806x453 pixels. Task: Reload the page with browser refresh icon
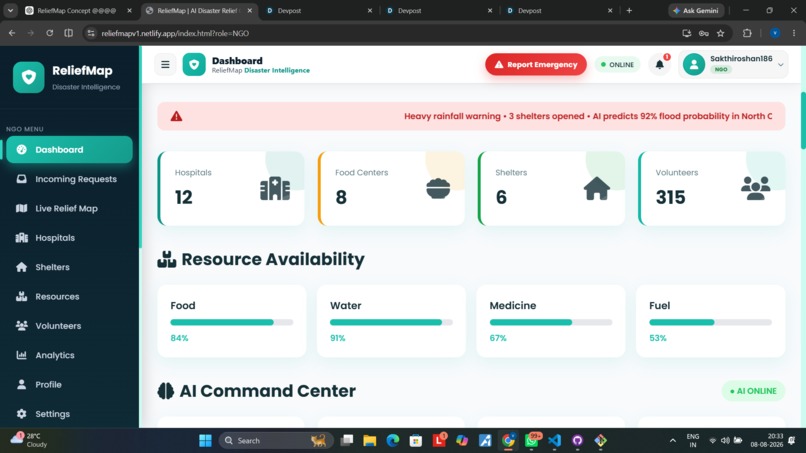tap(49, 33)
